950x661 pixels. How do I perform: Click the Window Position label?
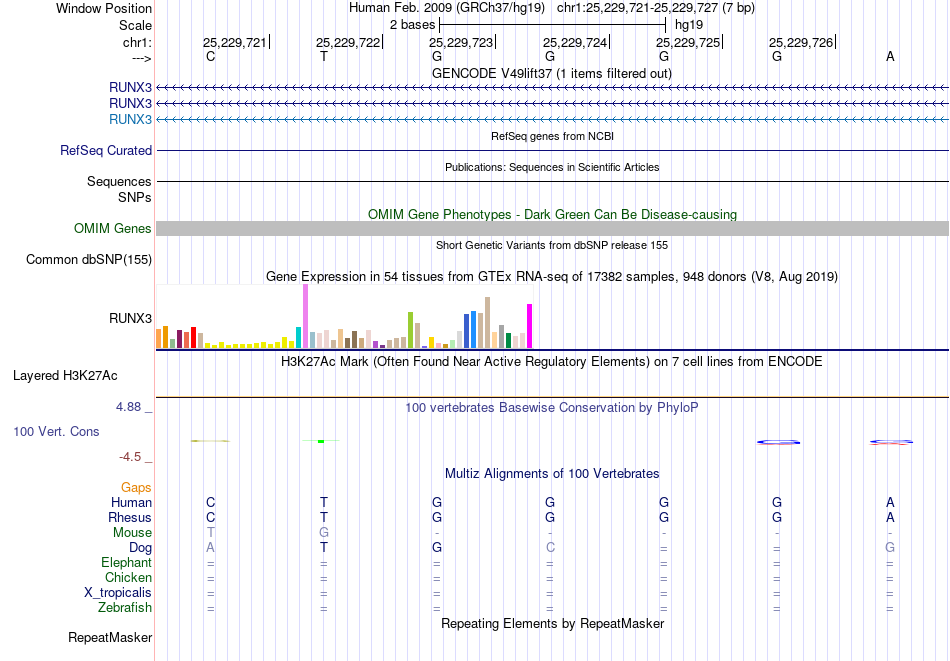pyautogui.click(x=104, y=8)
